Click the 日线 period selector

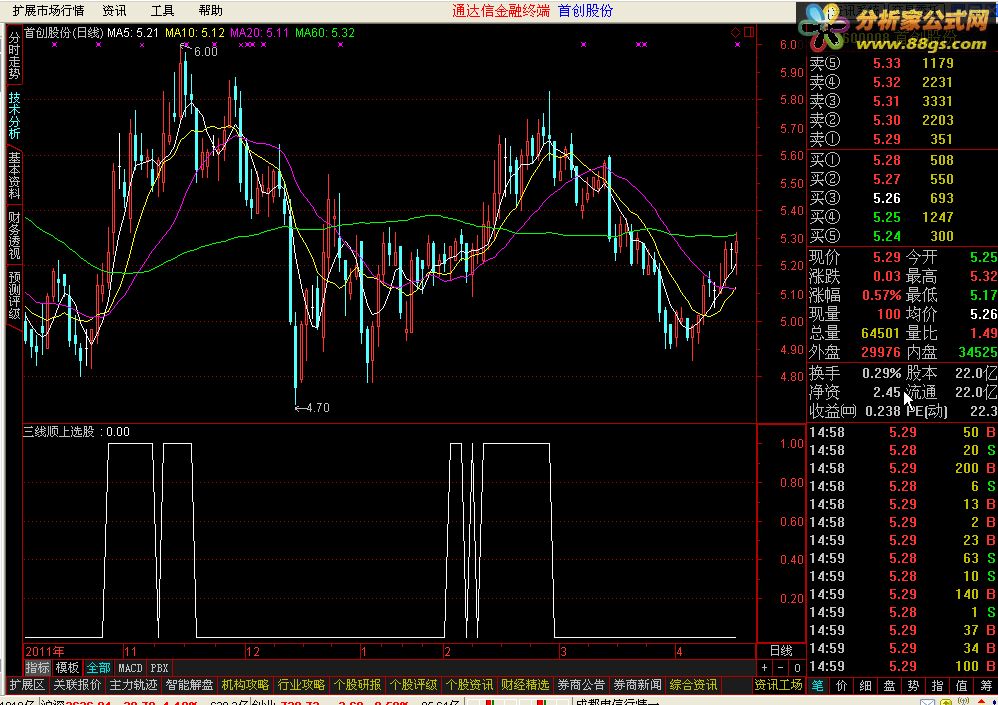click(x=781, y=651)
